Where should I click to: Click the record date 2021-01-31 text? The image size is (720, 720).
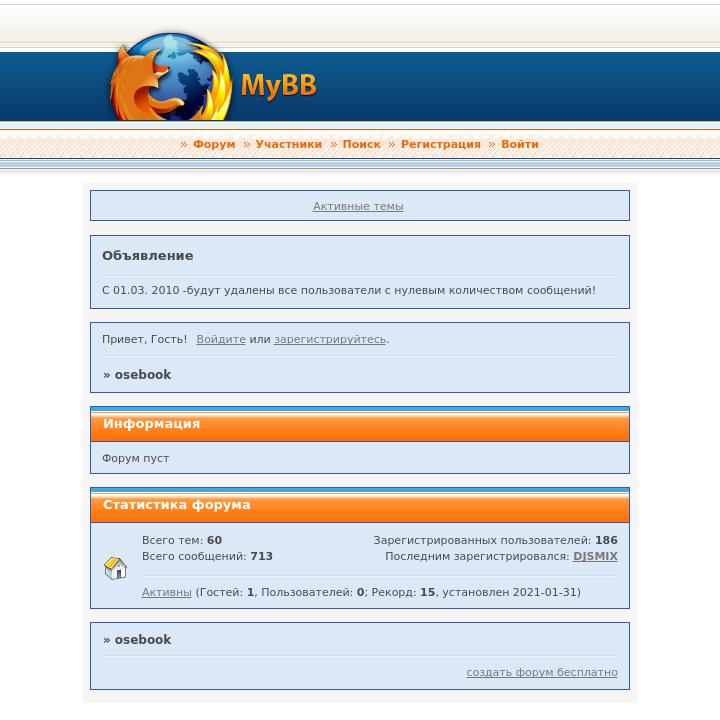pyautogui.click(x=545, y=592)
